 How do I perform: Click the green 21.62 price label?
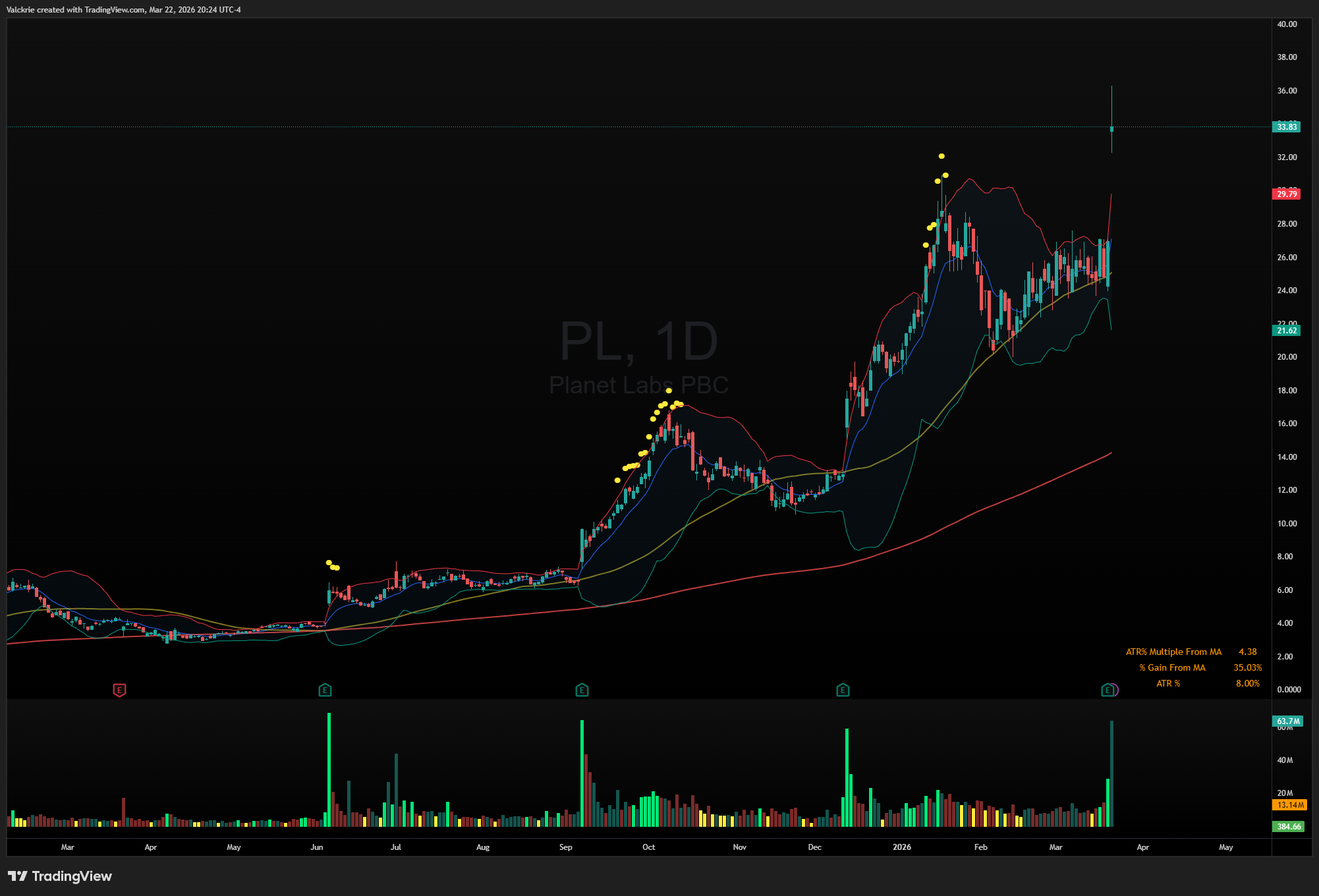point(1286,331)
